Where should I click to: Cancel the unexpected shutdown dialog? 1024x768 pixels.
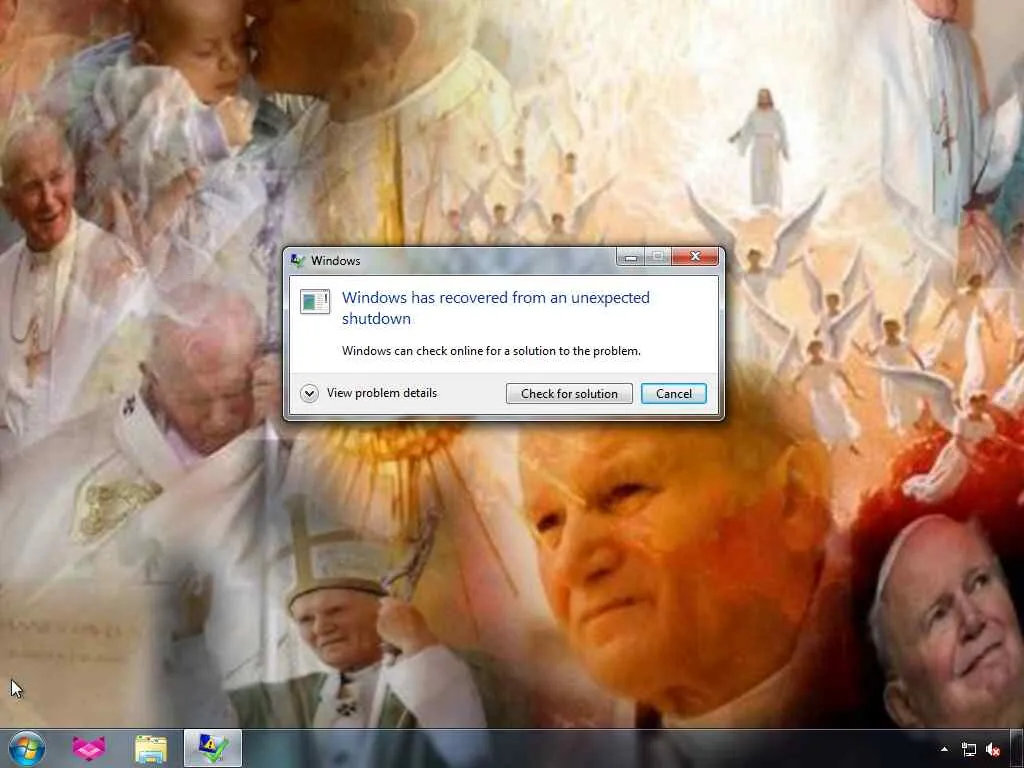[673, 393]
